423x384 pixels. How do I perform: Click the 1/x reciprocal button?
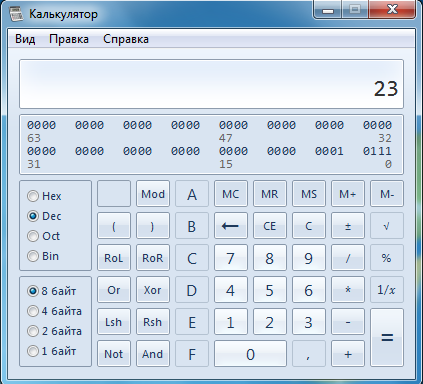coord(387,290)
